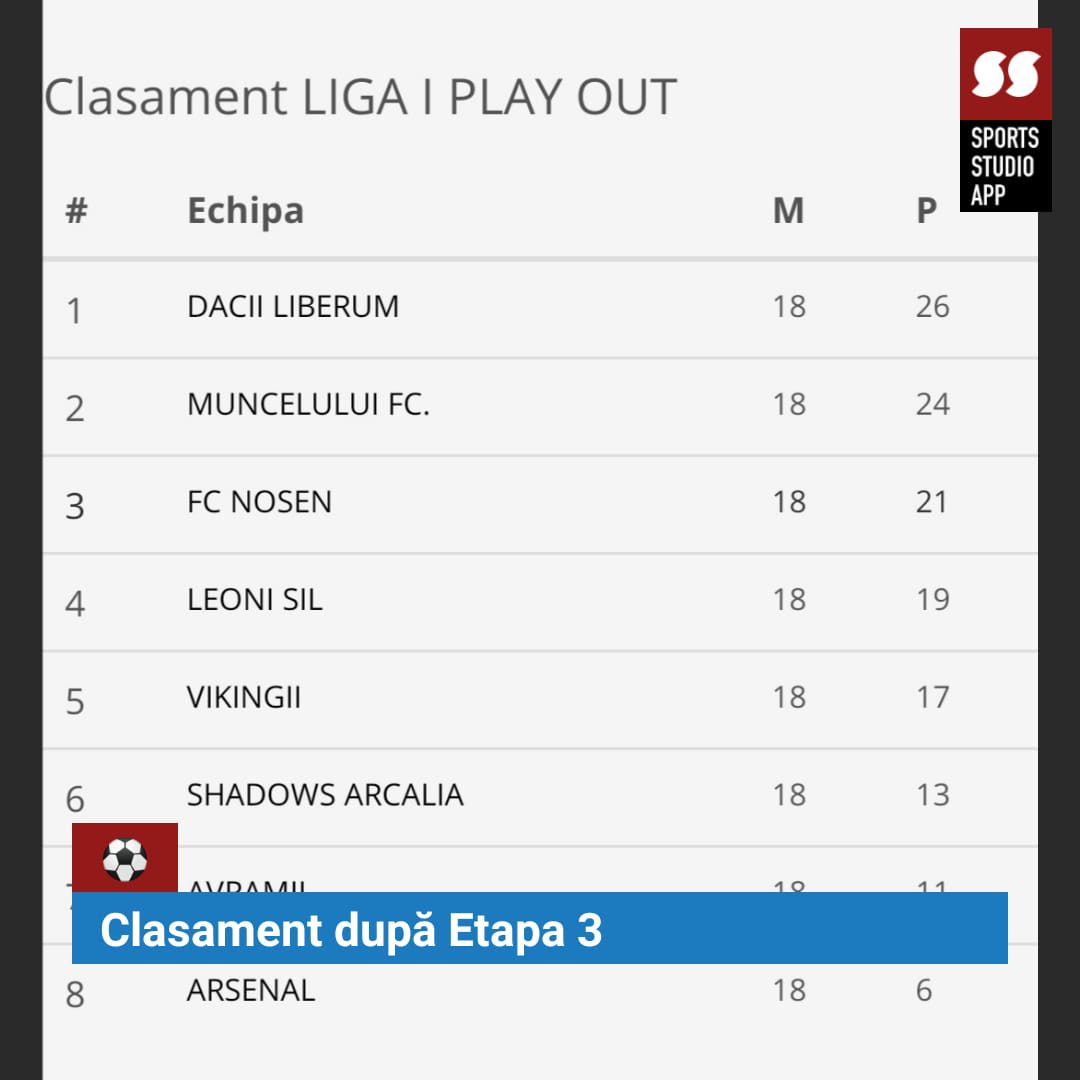Open the SHADOWS ARCALIA team row
Viewport: 1080px width, 1080px height.
coord(540,798)
